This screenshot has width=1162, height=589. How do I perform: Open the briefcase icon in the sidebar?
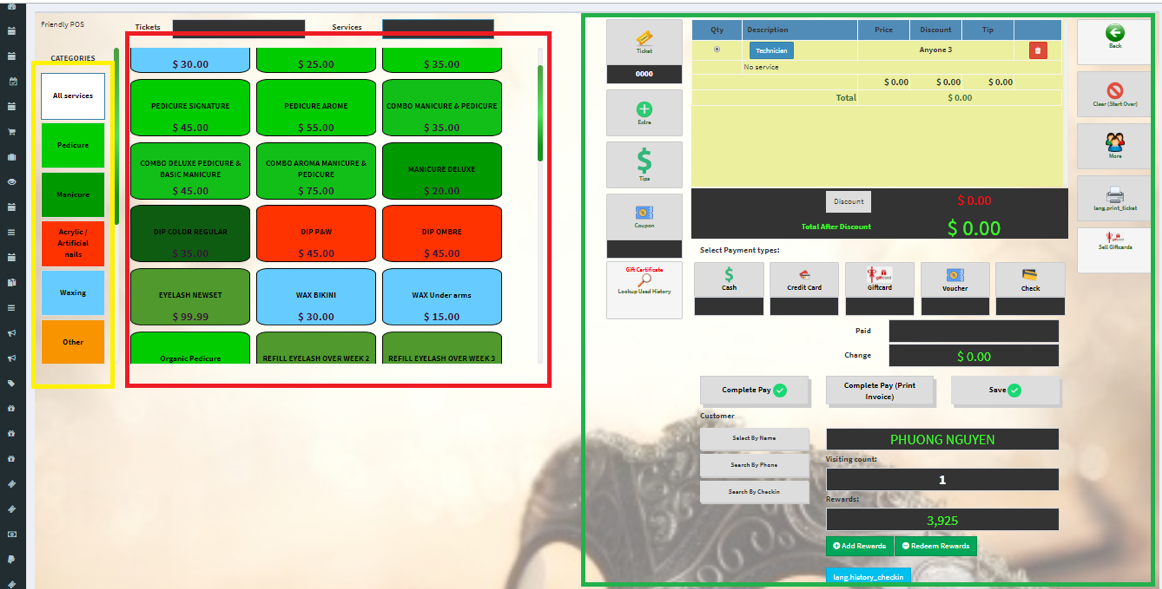(x=12, y=157)
